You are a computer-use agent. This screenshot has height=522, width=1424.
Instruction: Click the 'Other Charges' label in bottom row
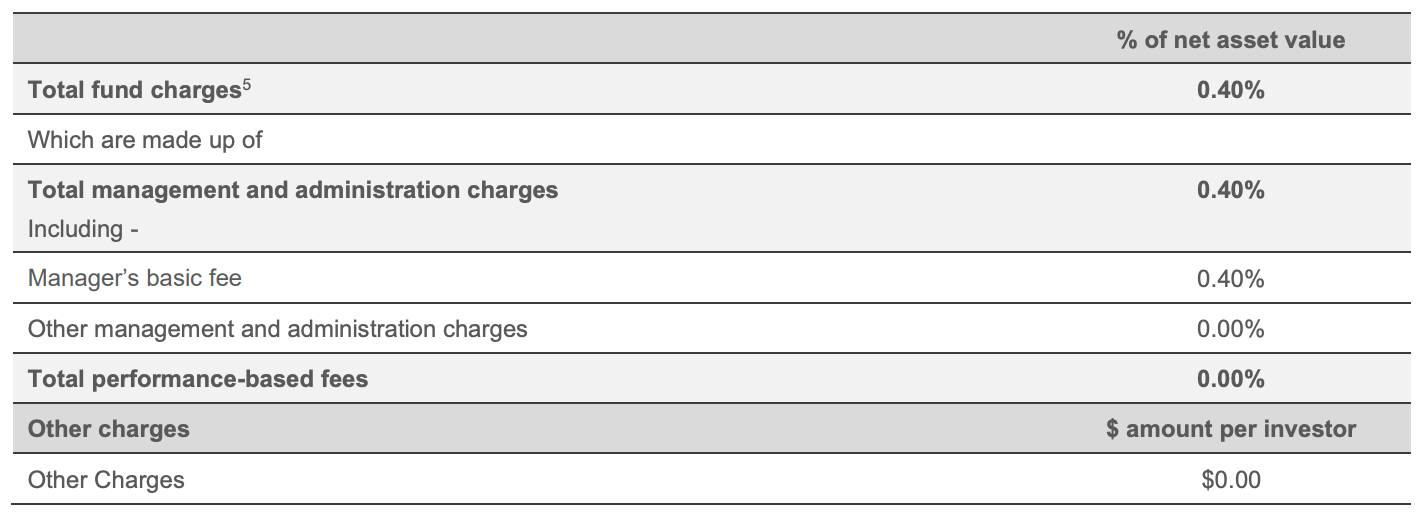tap(106, 480)
